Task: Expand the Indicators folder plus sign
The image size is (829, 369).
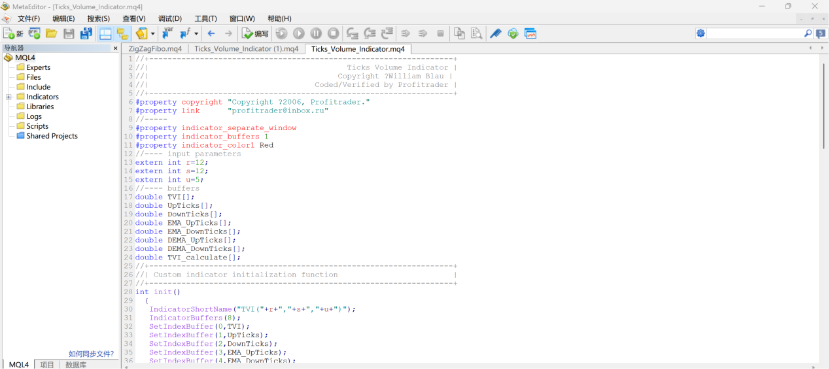Action: [x=8, y=97]
